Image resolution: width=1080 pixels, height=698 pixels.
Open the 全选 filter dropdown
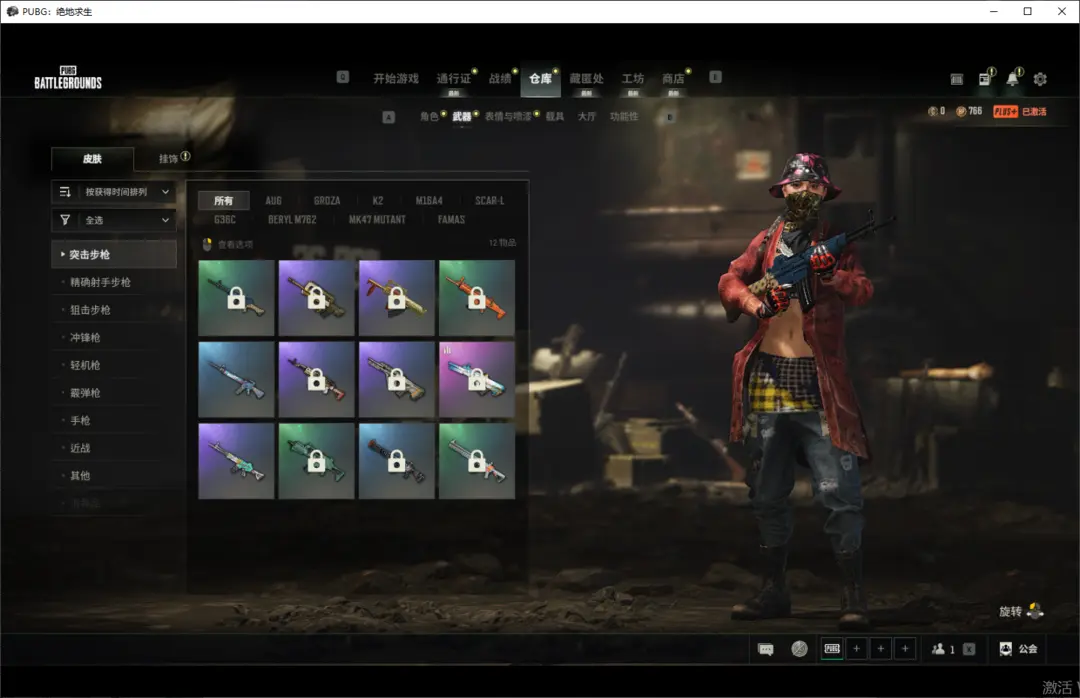tap(114, 220)
